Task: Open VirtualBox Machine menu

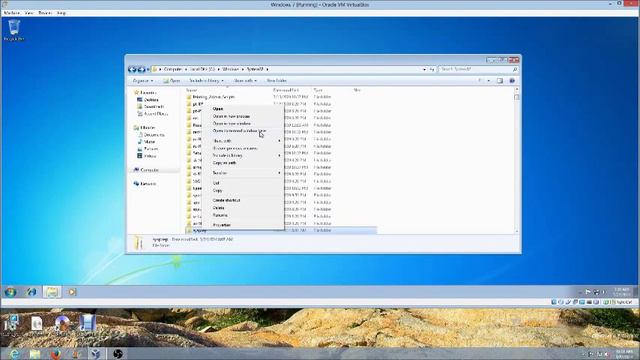Action: (11, 13)
